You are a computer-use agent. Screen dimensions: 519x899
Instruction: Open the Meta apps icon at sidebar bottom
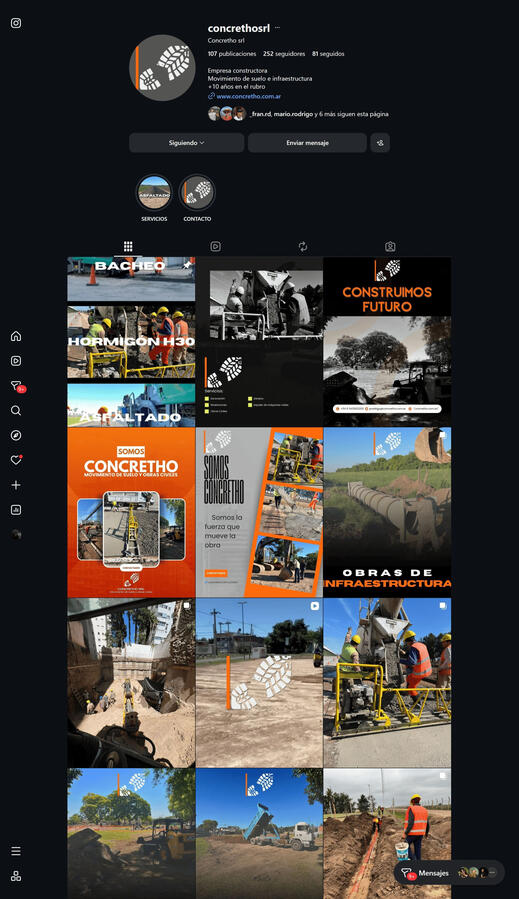16,876
